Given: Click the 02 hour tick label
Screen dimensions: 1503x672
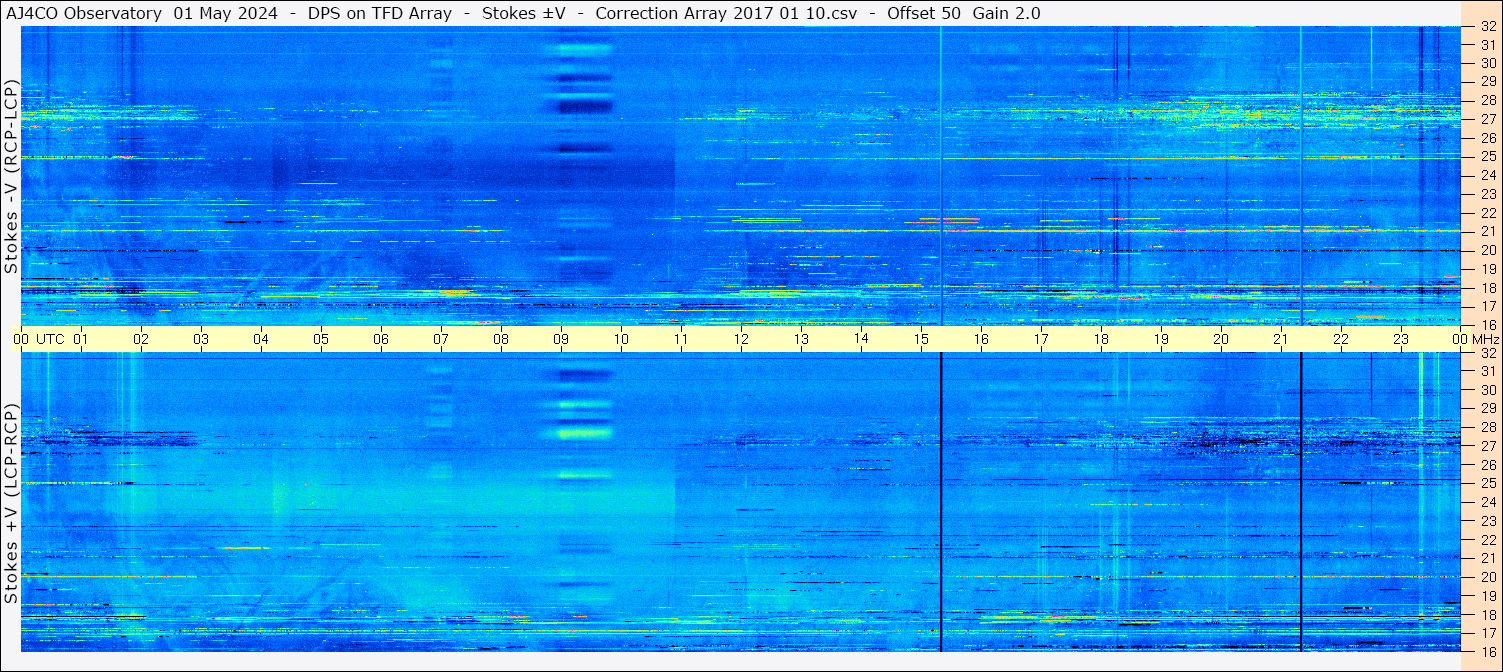Looking at the screenshot, I should [141, 339].
